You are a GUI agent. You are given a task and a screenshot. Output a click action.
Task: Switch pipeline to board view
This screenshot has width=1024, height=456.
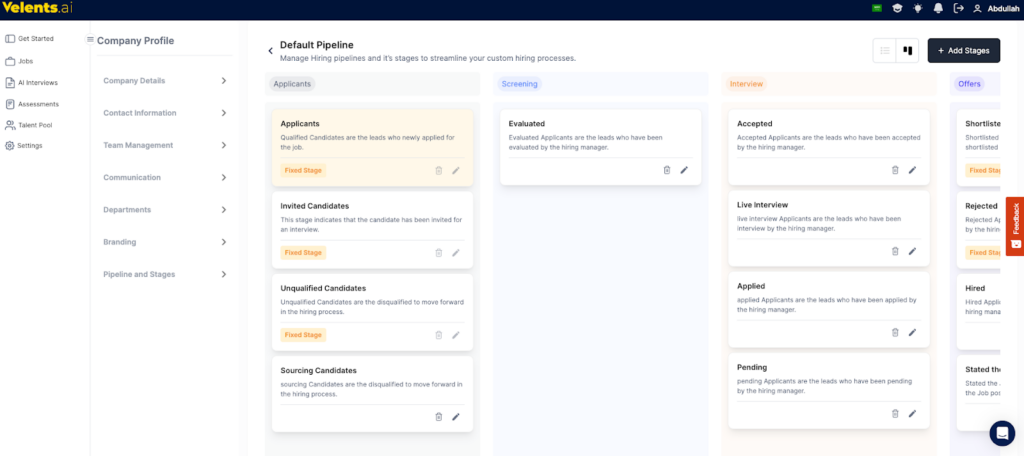(x=909, y=50)
